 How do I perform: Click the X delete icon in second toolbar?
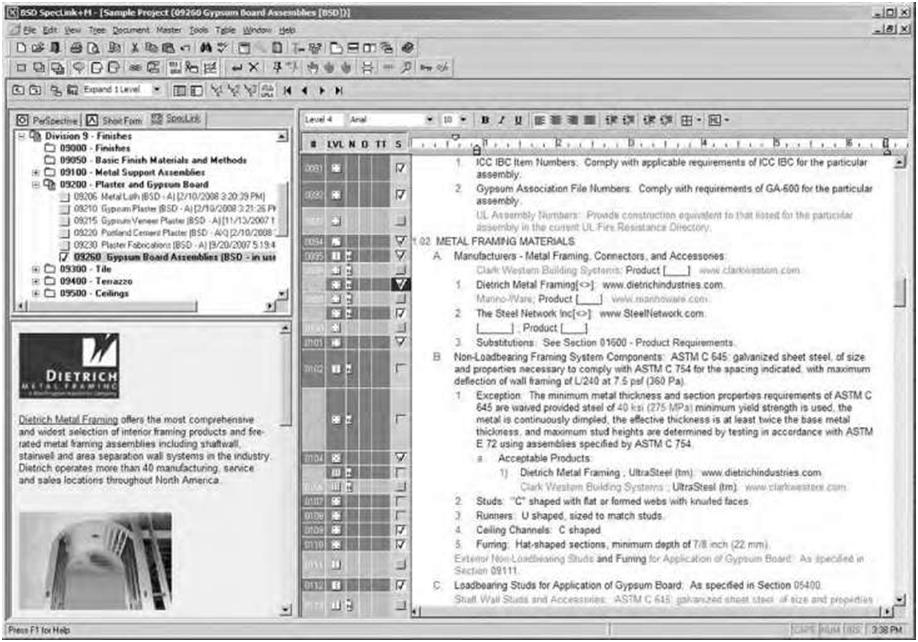[x=254, y=68]
